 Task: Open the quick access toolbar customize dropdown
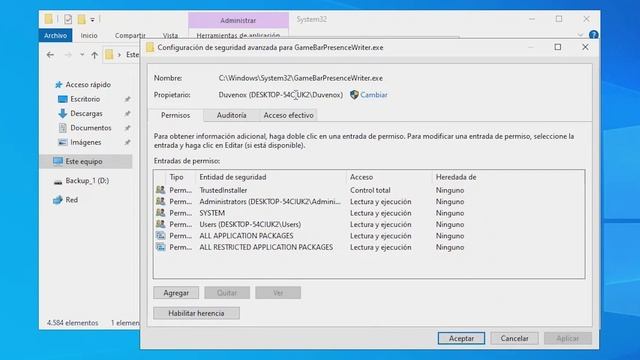(93, 20)
